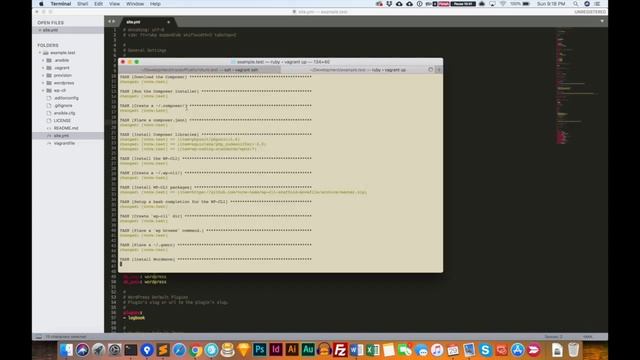Launch InDesign from the dock
The image size is (640, 360).
(x=276, y=350)
